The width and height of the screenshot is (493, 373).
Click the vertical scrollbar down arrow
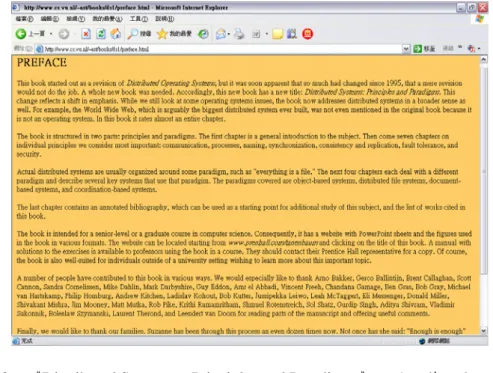pos(484,331)
